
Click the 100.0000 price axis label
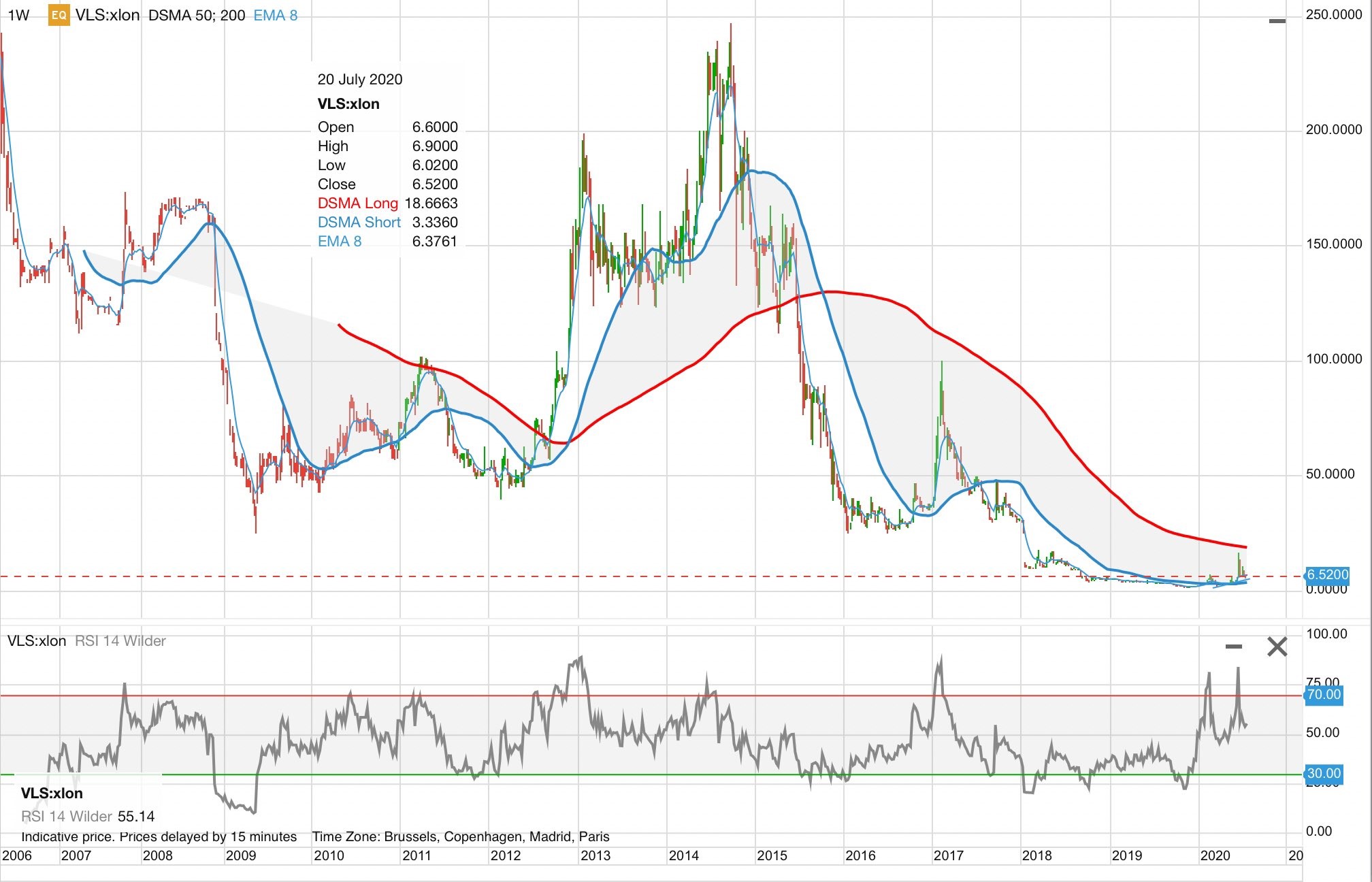click(x=1334, y=359)
